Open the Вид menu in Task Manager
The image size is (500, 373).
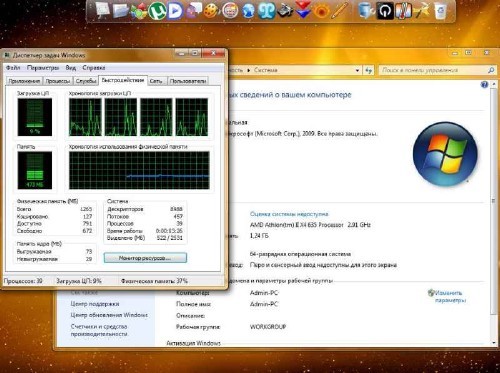[71, 68]
